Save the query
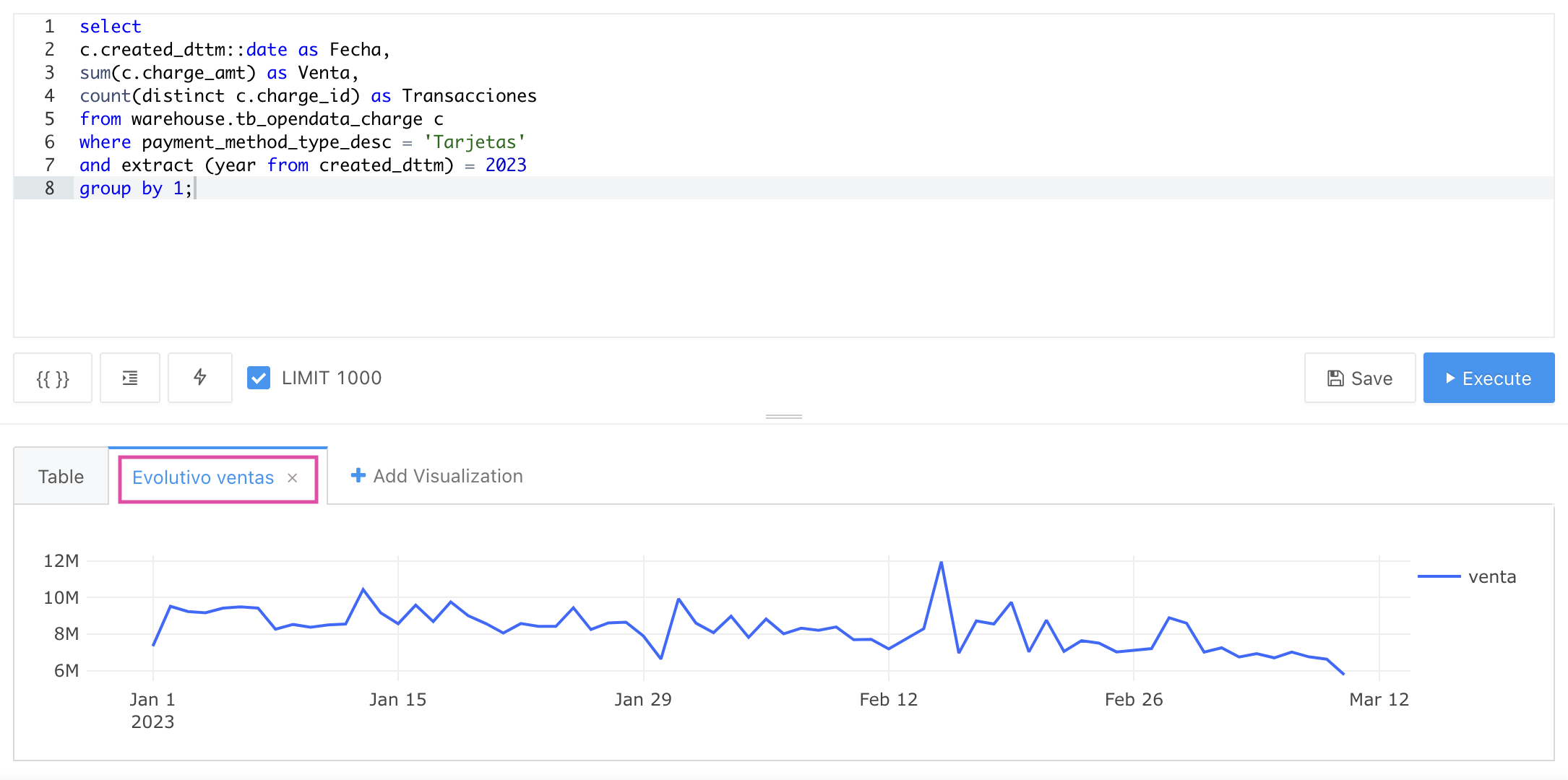This screenshot has width=1568, height=780. 1359,378
